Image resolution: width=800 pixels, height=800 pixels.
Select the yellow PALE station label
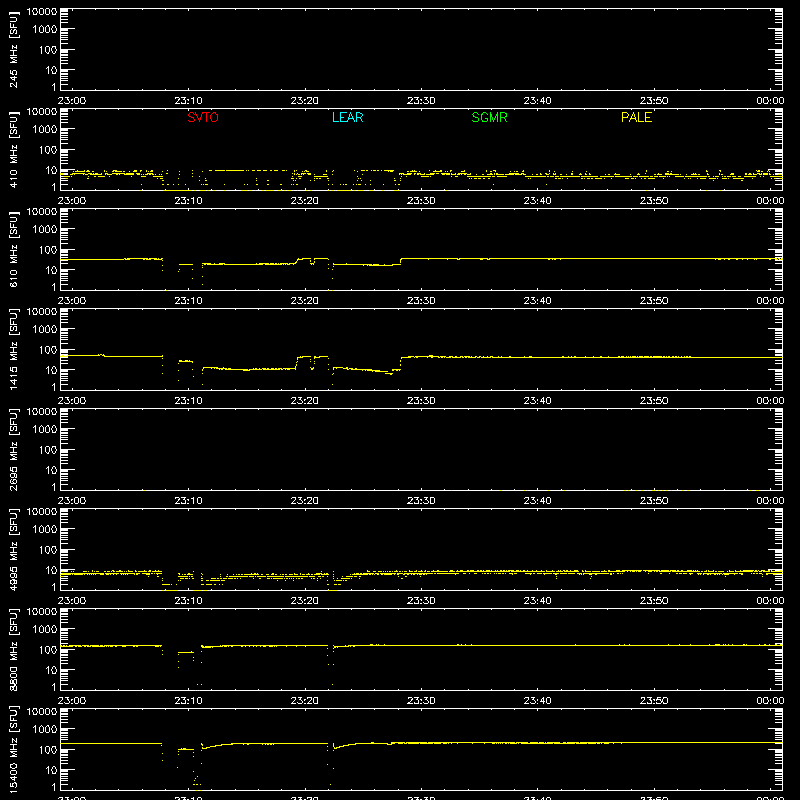[x=636, y=117]
